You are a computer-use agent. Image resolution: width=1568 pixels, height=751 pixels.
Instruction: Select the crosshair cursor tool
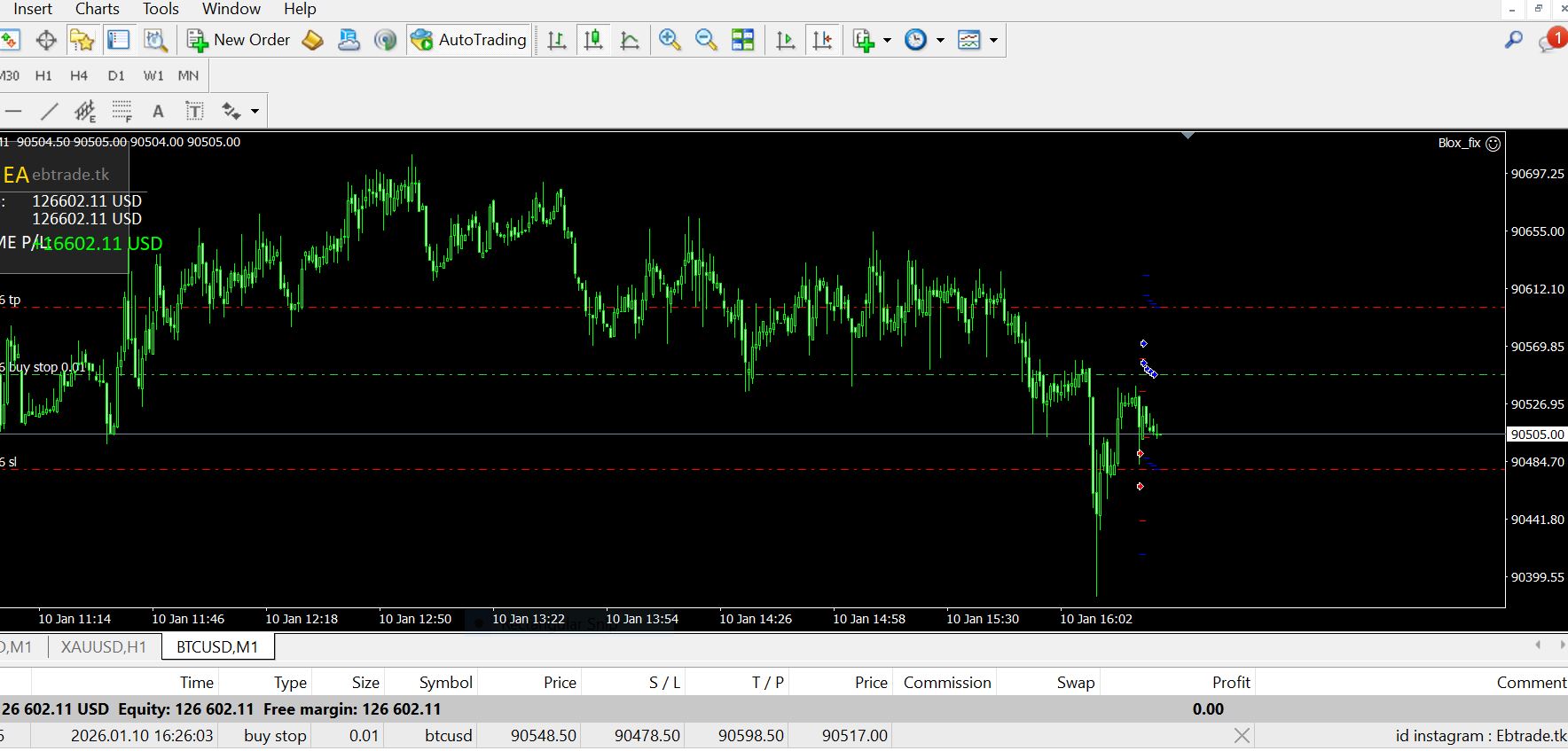click(46, 40)
